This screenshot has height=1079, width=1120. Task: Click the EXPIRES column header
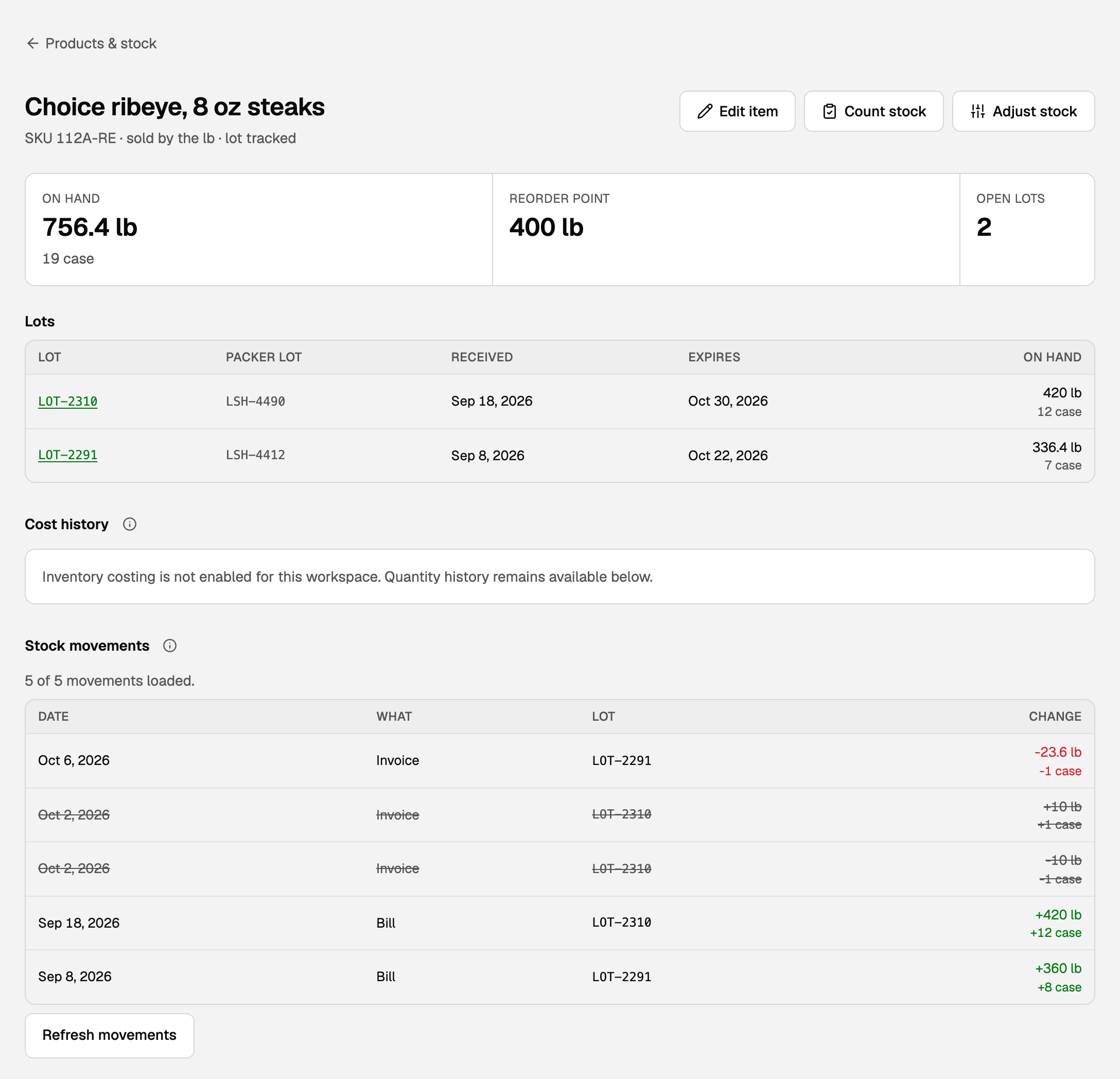[x=714, y=357]
